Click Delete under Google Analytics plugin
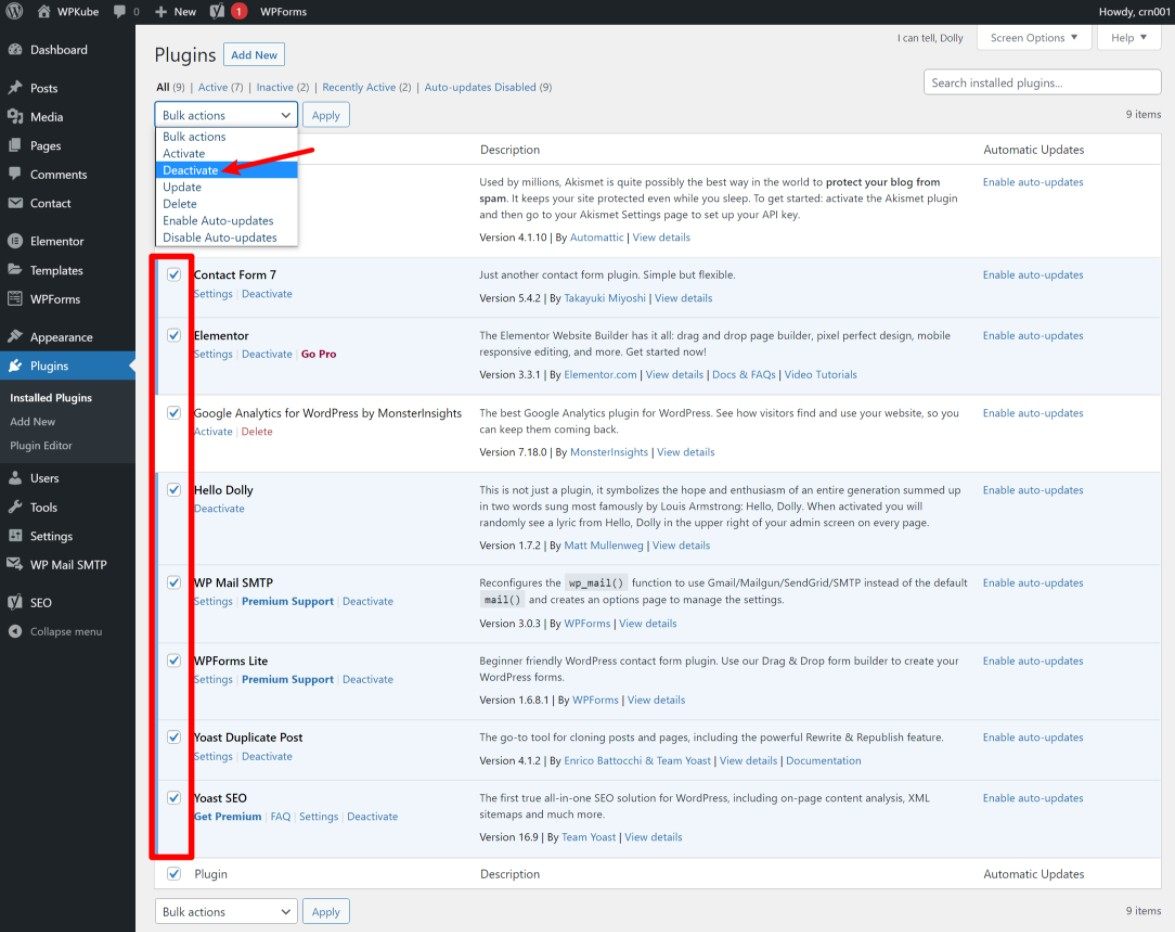 pyautogui.click(x=257, y=432)
